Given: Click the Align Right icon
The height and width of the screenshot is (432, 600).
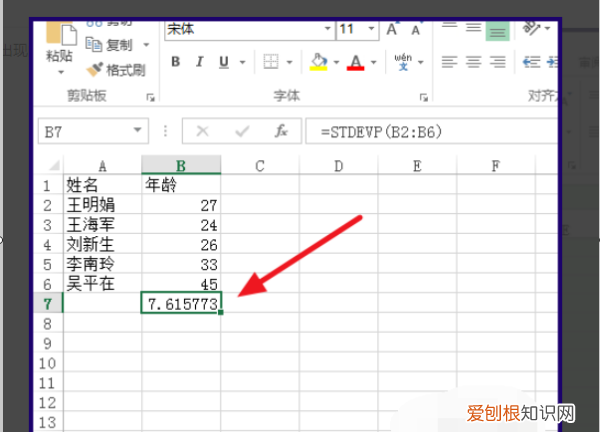Looking at the screenshot, I should [497, 62].
